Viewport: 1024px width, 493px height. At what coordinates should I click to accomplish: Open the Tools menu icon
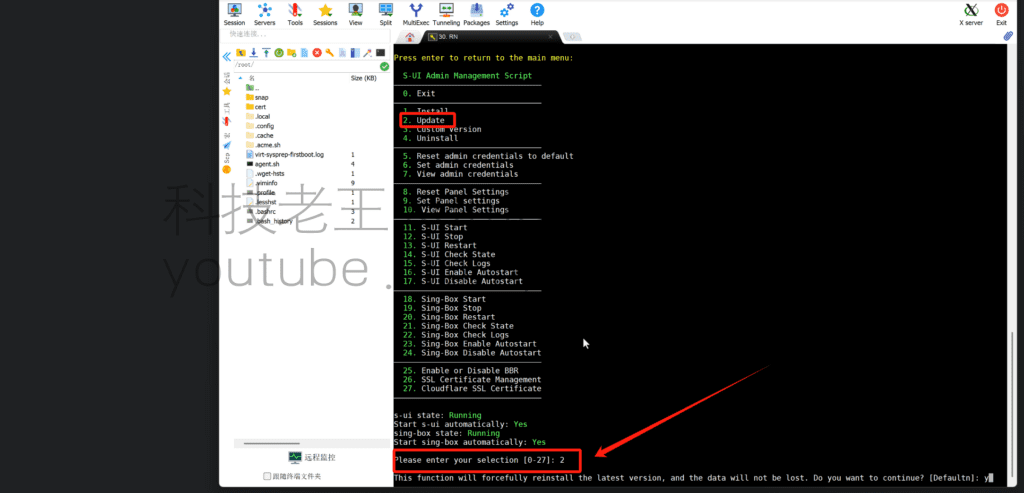(295, 13)
